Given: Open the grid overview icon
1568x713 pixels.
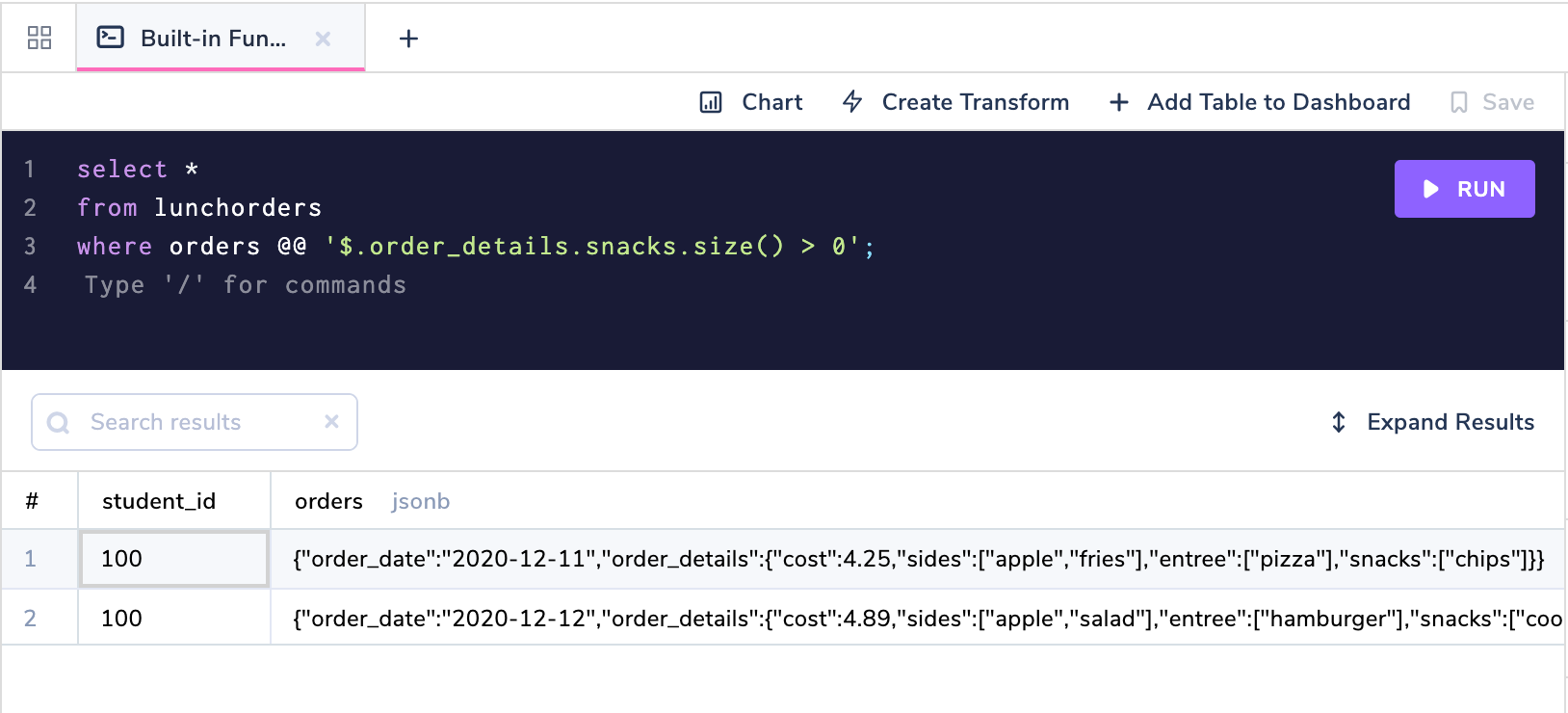Looking at the screenshot, I should coord(39,39).
